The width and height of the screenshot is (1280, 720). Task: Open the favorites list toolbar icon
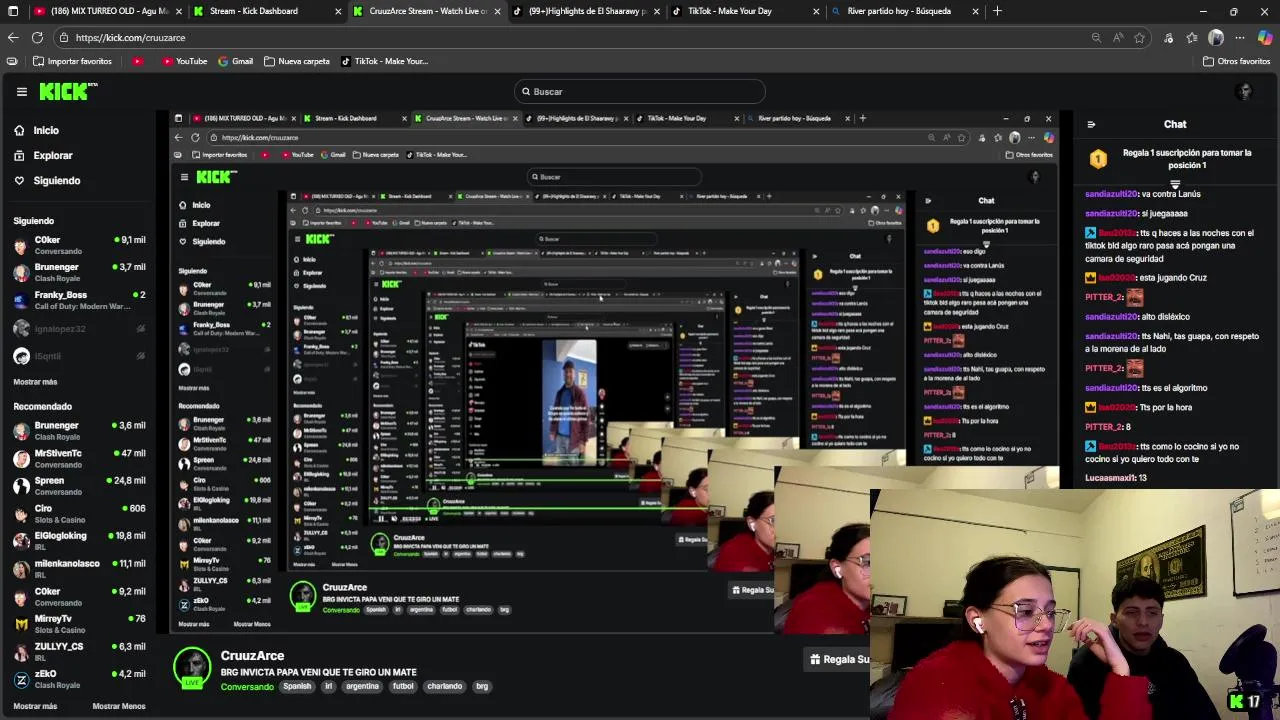1192,38
